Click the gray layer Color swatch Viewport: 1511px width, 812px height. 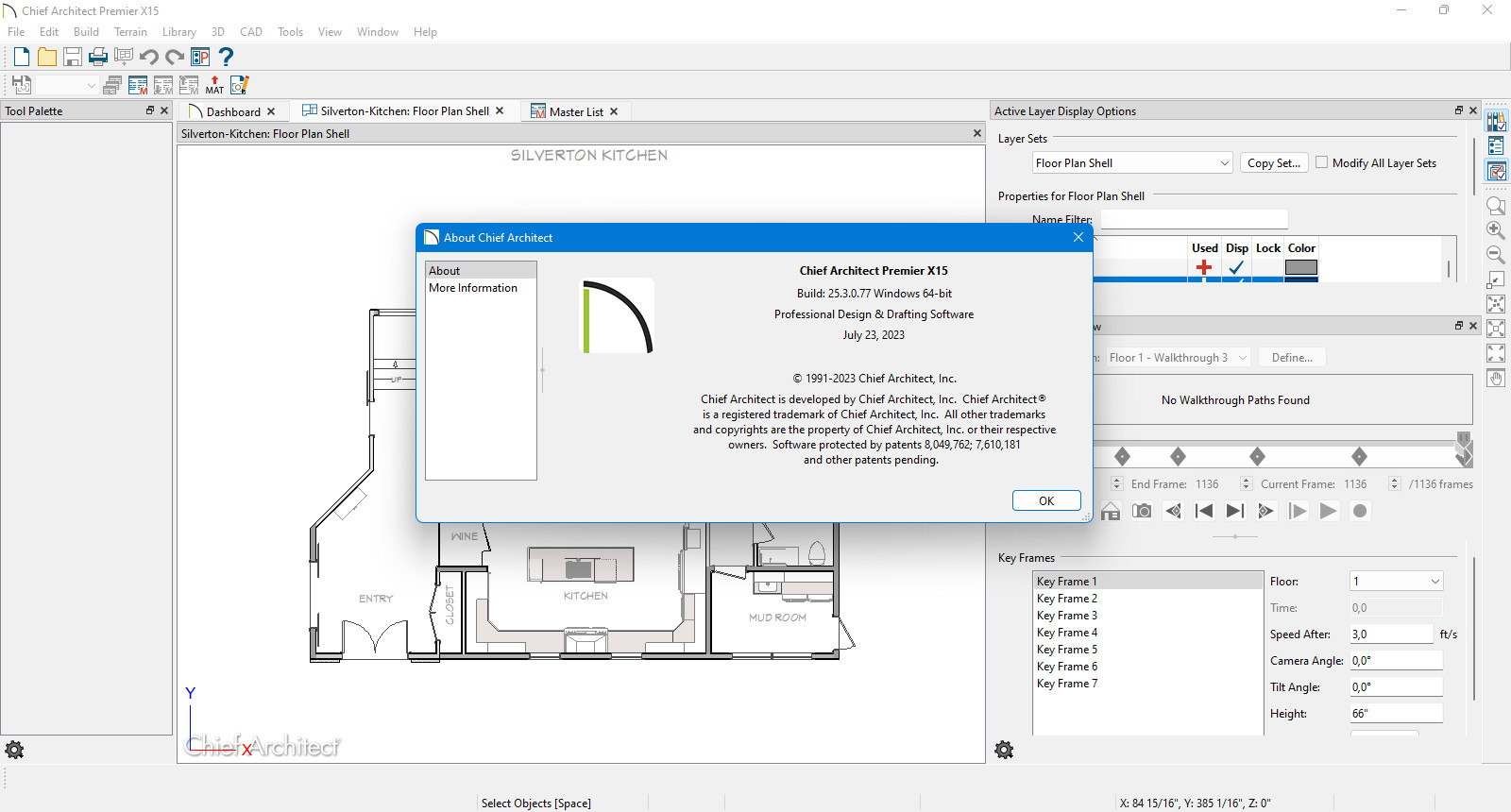(1300, 268)
